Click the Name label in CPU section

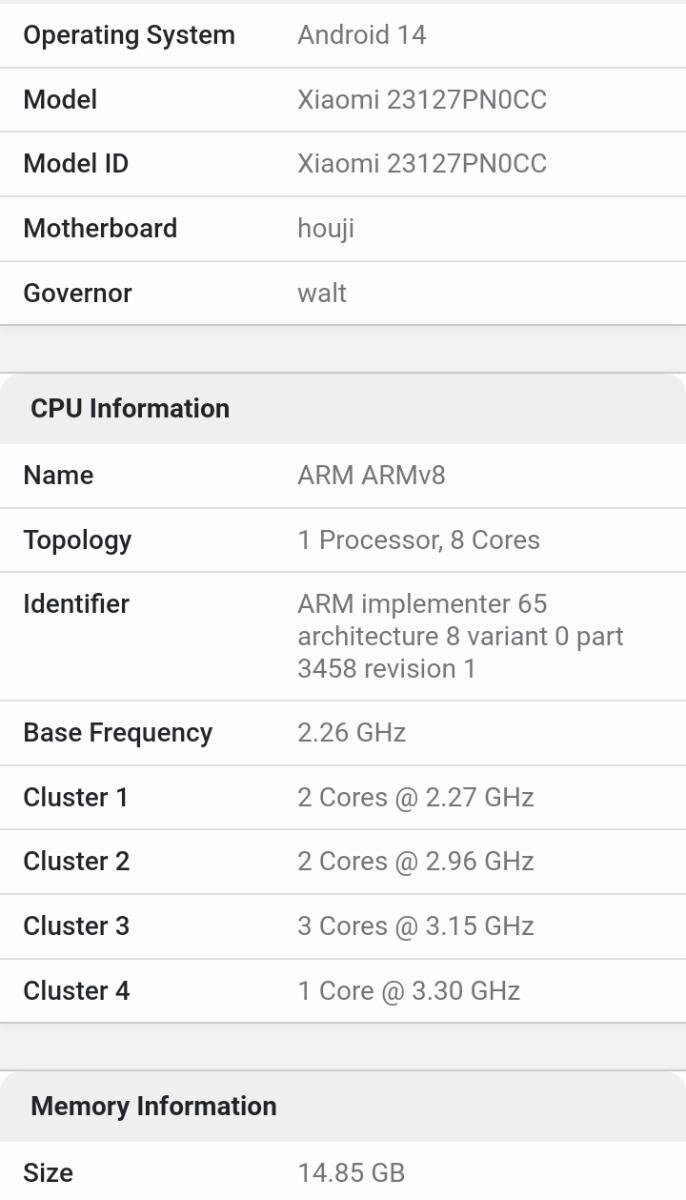[58, 475]
